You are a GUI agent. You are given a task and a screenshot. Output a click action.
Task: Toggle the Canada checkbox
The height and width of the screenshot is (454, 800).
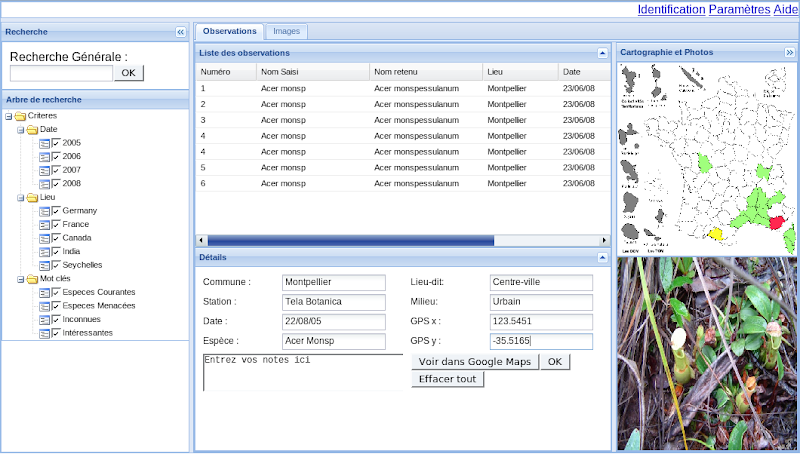[56, 238]
